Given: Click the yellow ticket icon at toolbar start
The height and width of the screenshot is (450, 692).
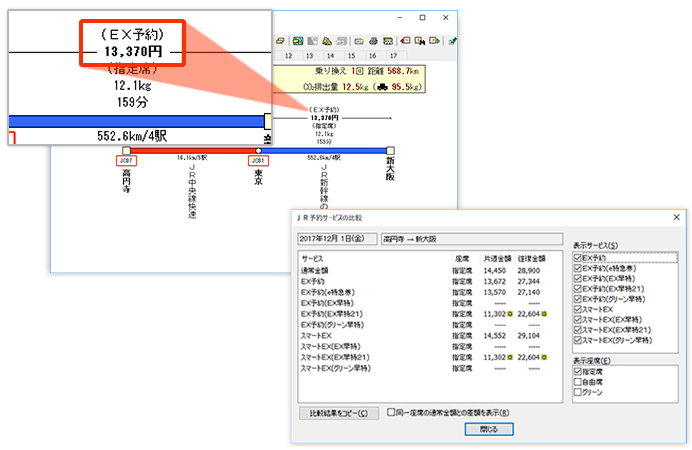Looking at the screenshot, I should point(280,41).
